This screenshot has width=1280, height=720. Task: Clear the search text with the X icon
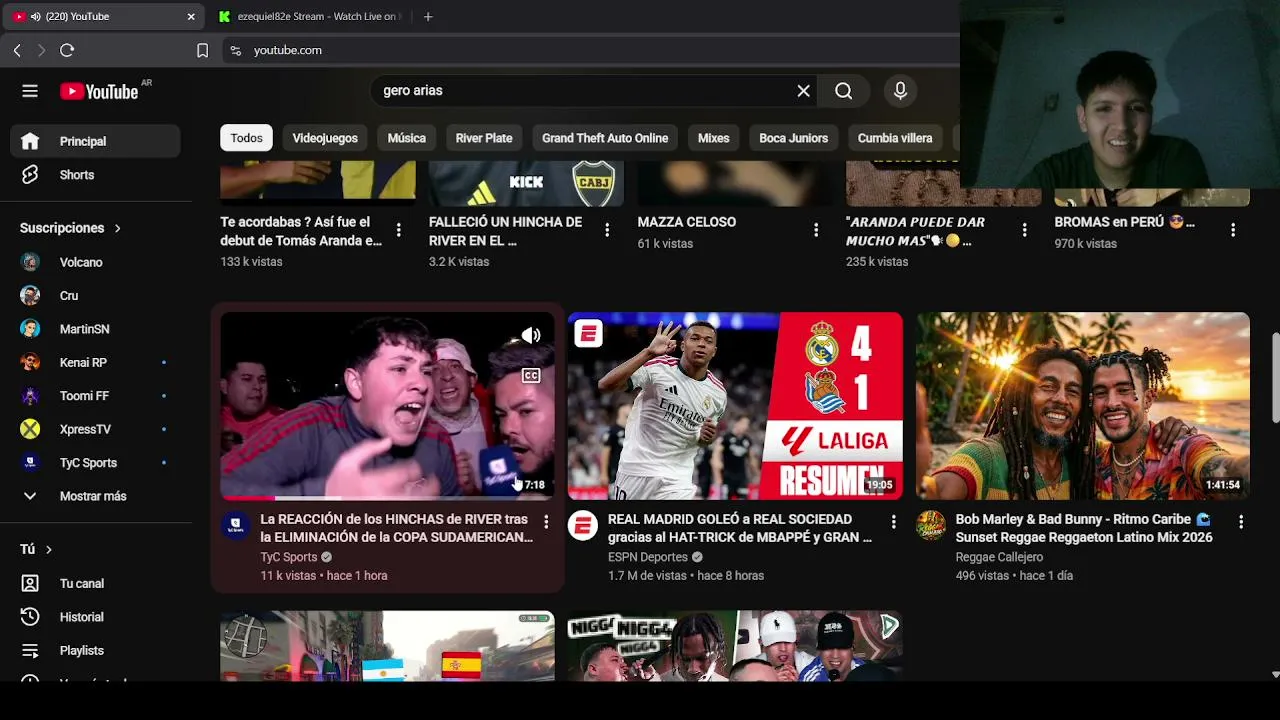tap(803, 91)
